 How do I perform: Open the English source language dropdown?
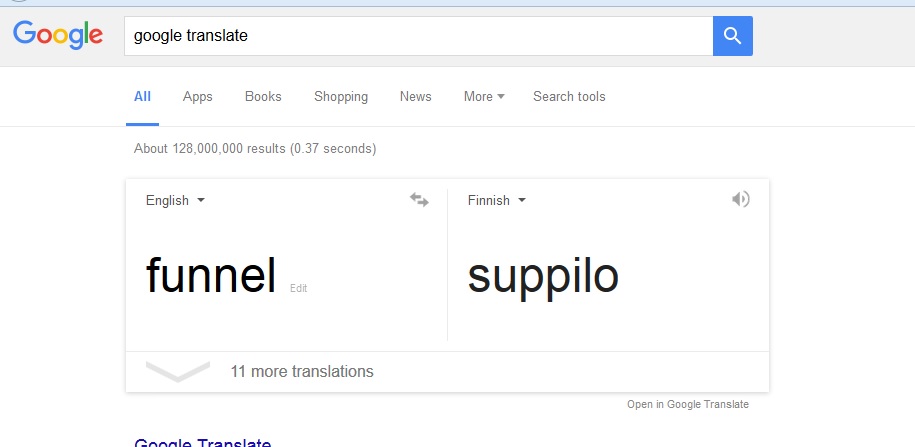click(x=175, y=200)
